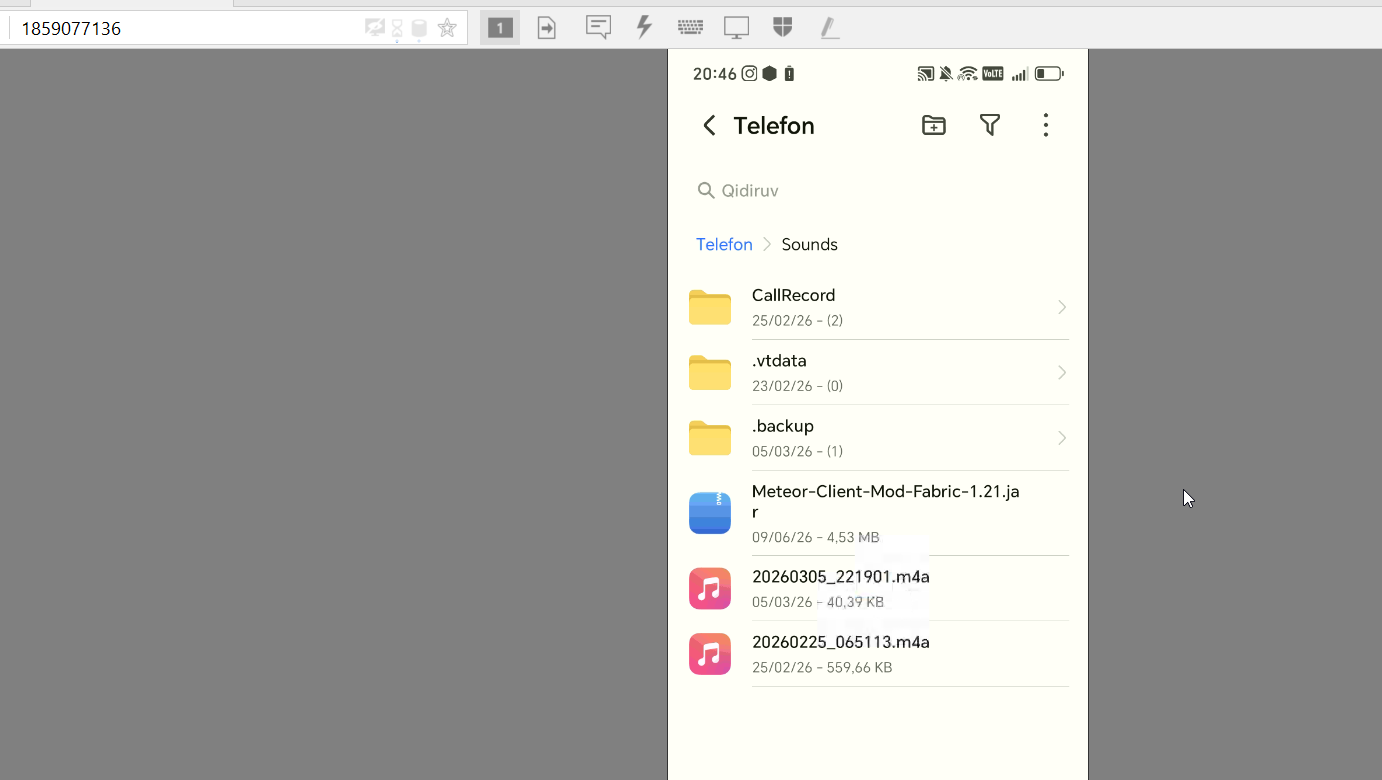Click music icon of 20260225_065113.m4a
The image size is (1382, 780).
pos(710,653)
